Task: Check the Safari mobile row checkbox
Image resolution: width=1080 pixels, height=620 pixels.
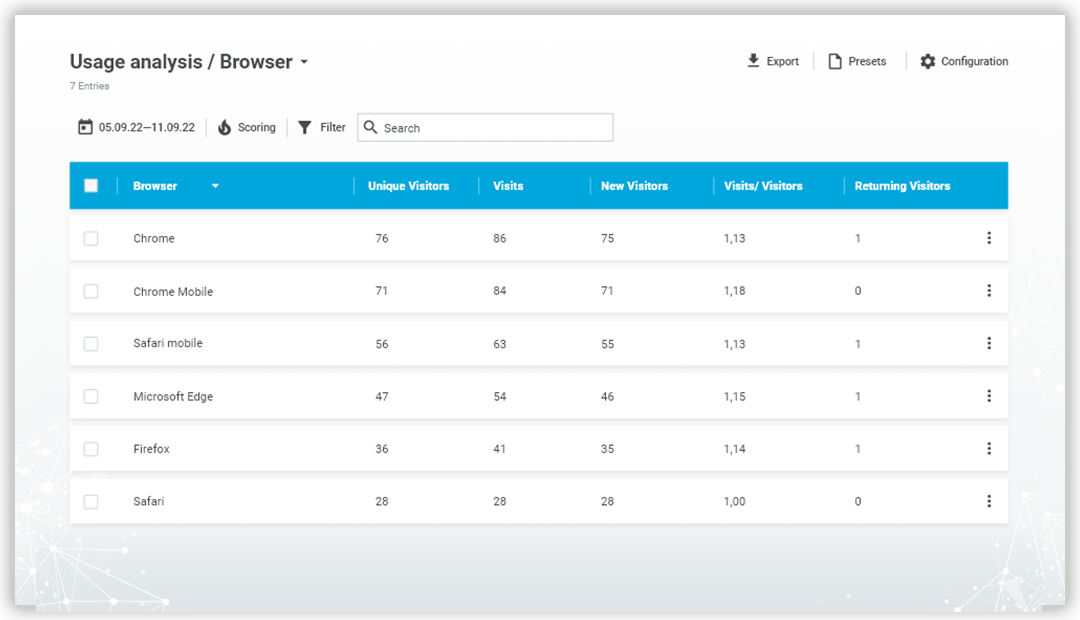Action: (x=91, y=344)
